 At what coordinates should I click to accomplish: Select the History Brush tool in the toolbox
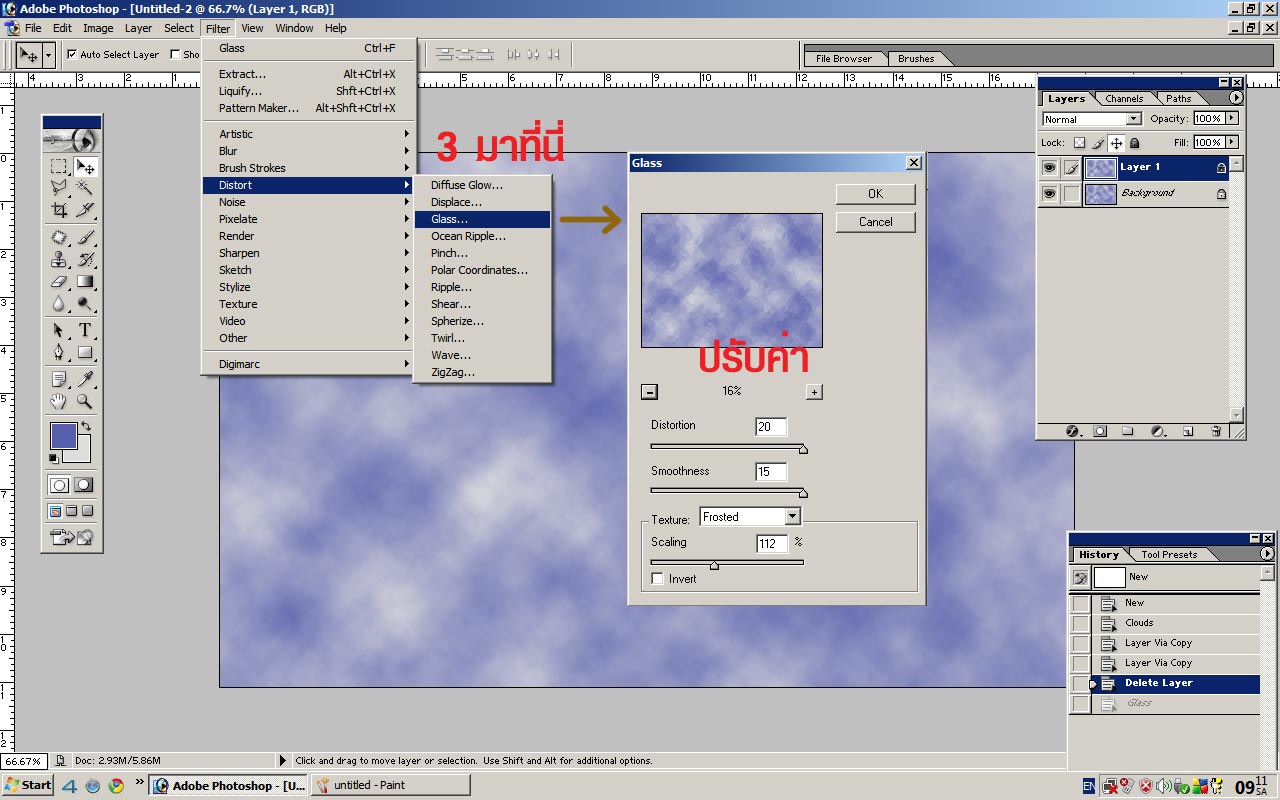(85, 260)
